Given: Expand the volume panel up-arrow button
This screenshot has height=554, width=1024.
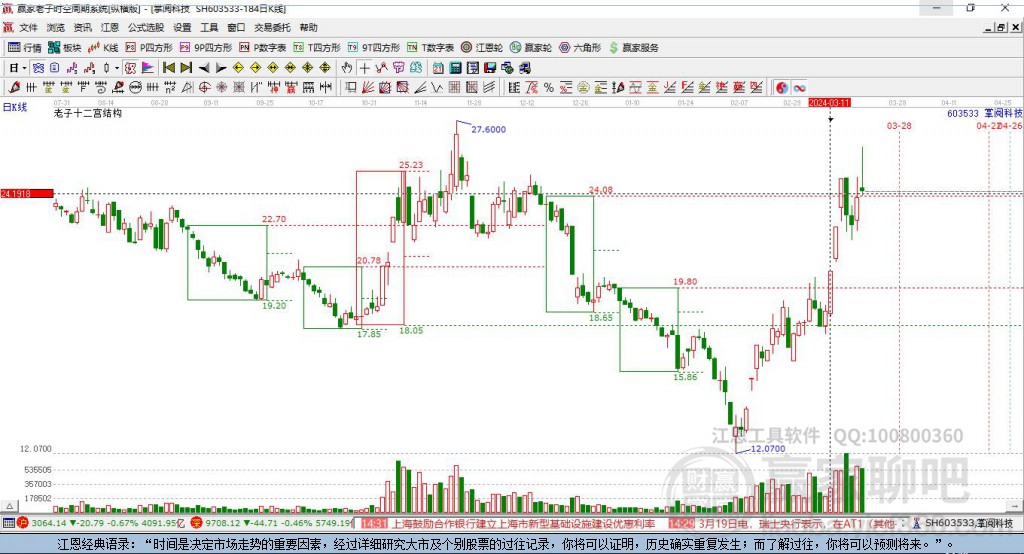Looking at the screenshot, I should (9, 506).
